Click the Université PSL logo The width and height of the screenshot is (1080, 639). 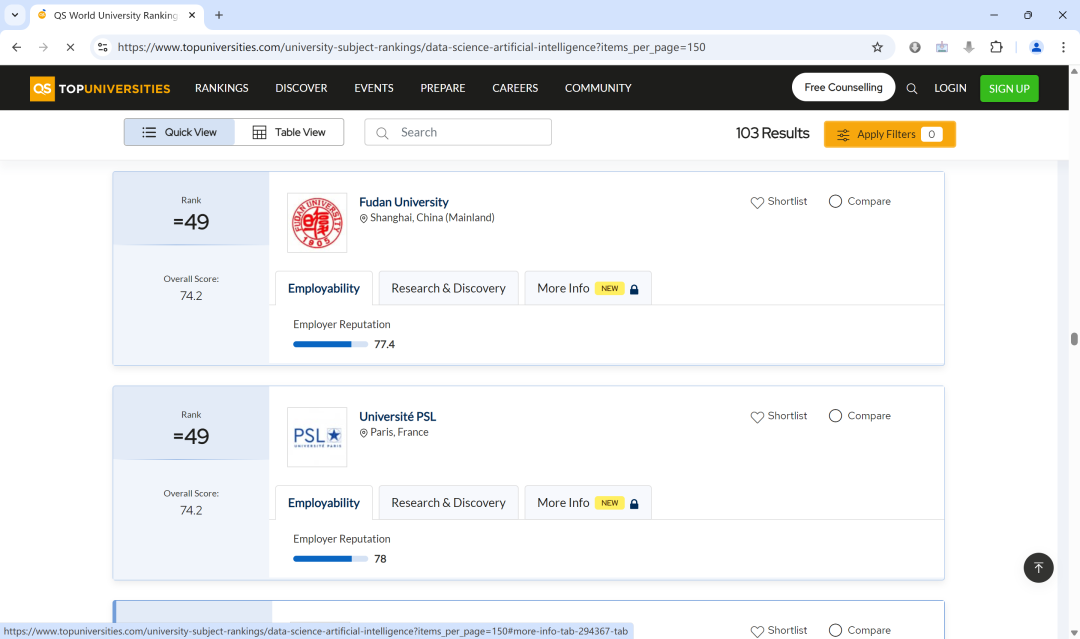(x=317, y=437)
